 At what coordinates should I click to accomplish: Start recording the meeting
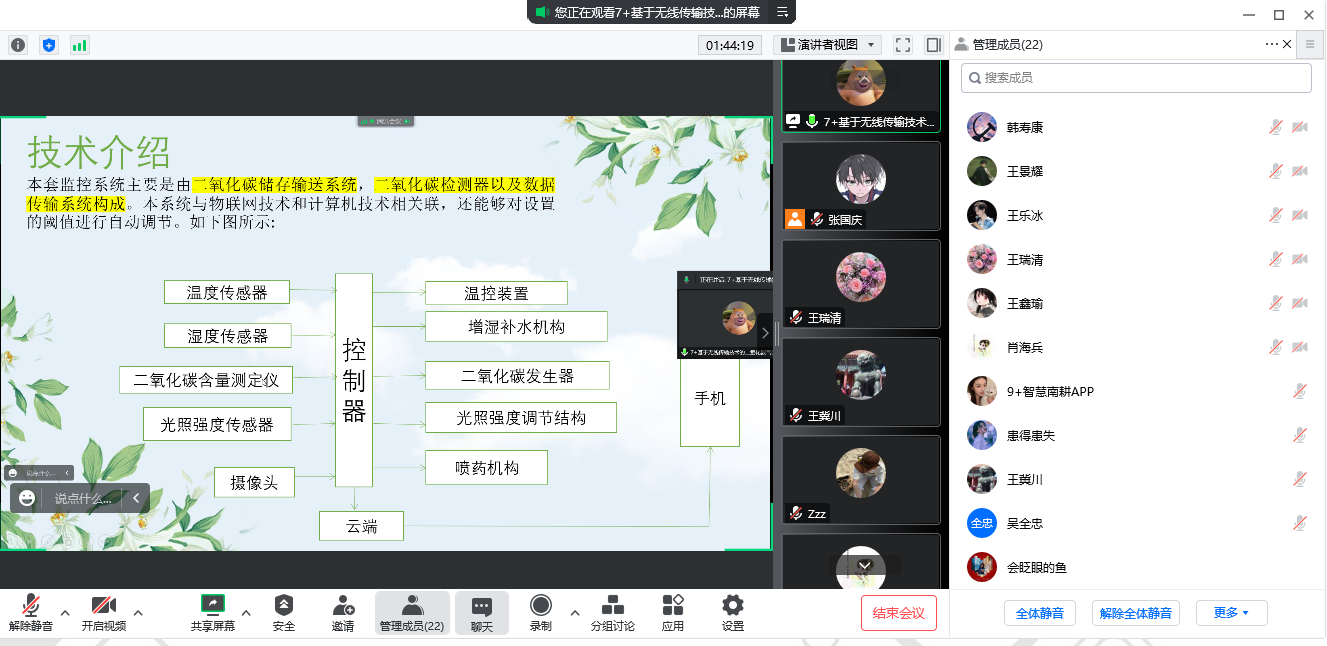point(541,612)
